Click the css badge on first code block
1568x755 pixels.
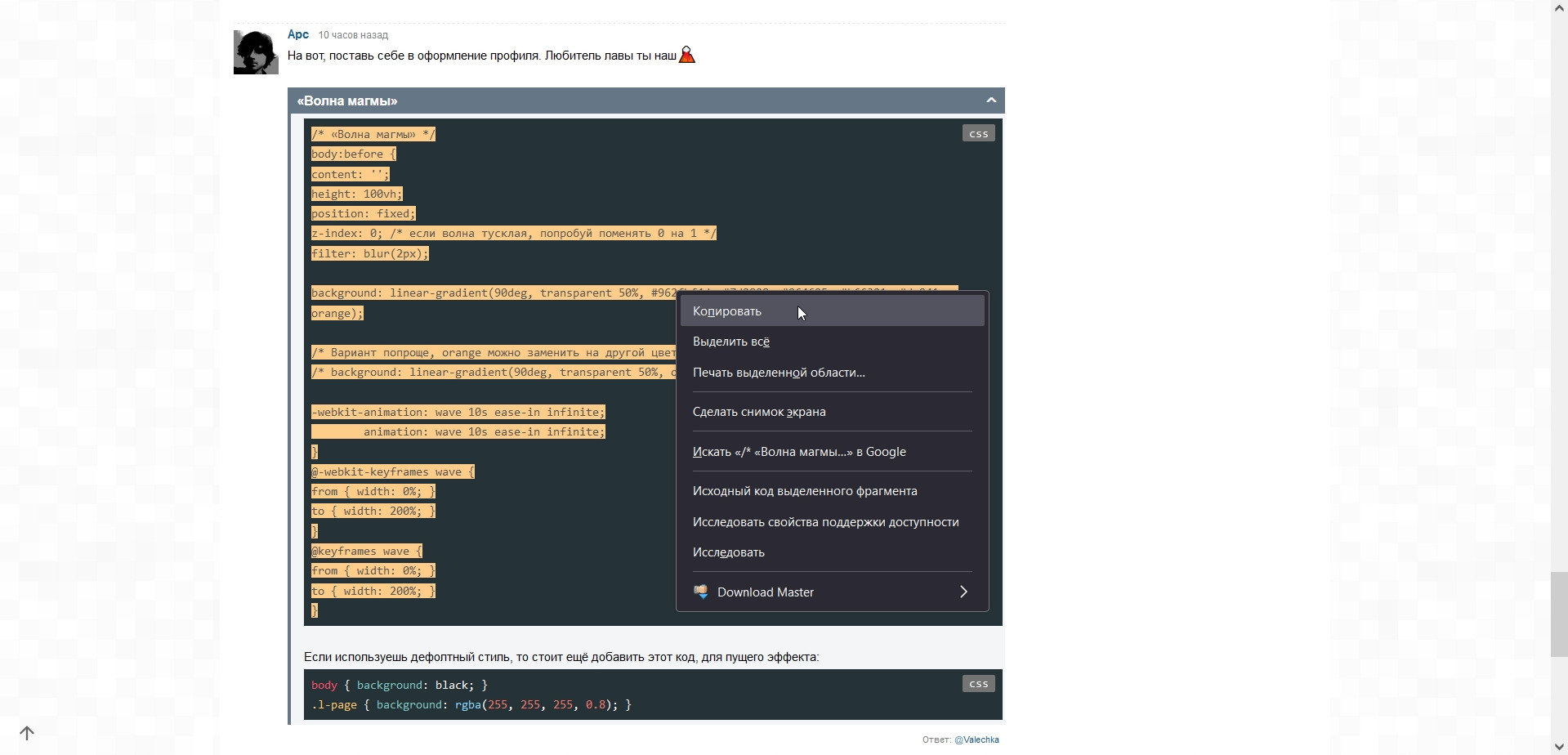click(x=977, y=133)
